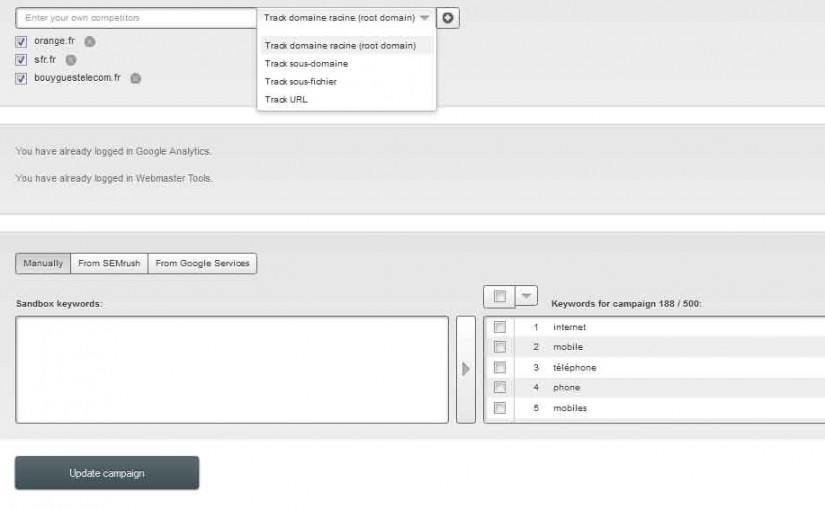Remove orange.fr with its delete icon

[x=90, y=42]
